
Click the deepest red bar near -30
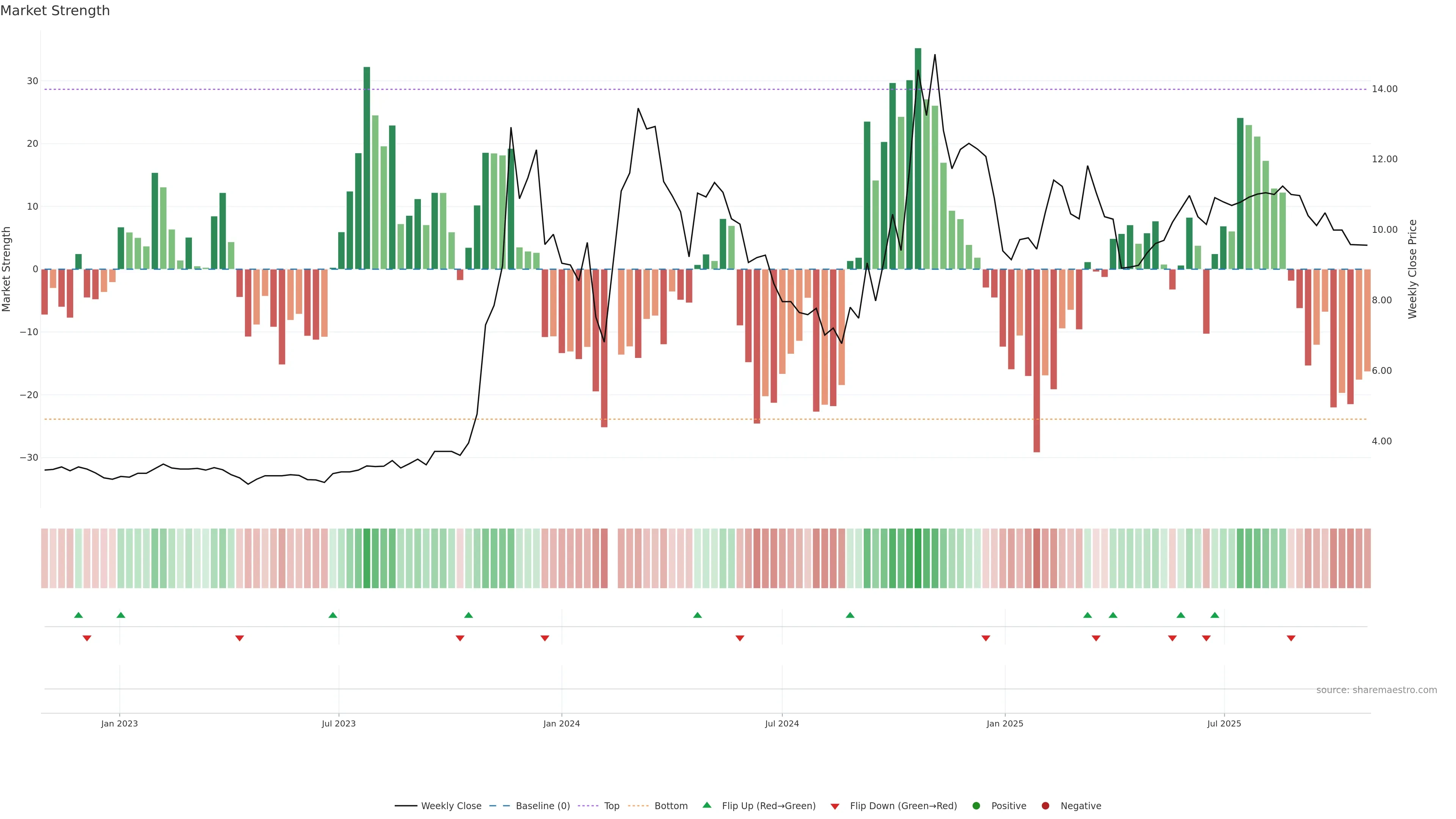click(x=1037, y=362)
